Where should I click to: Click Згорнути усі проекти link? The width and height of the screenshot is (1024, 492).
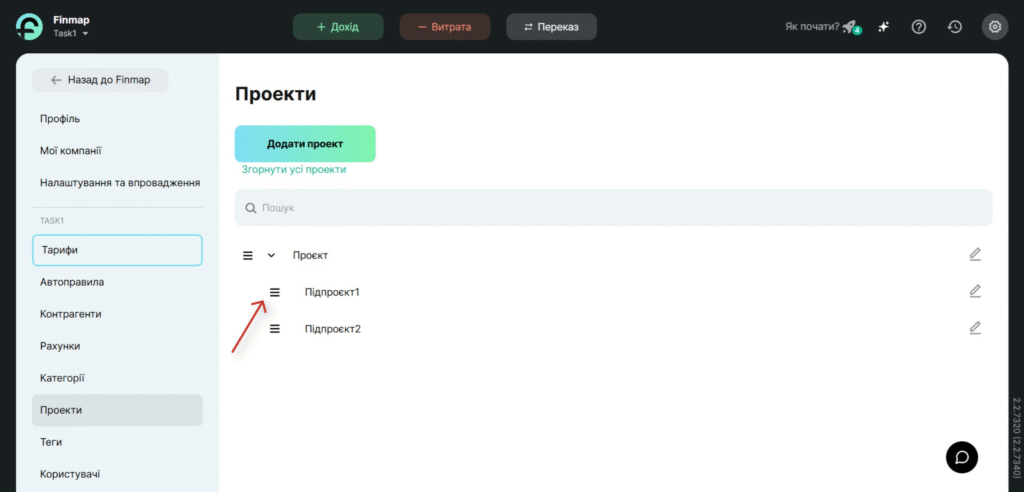click(294, 169)
